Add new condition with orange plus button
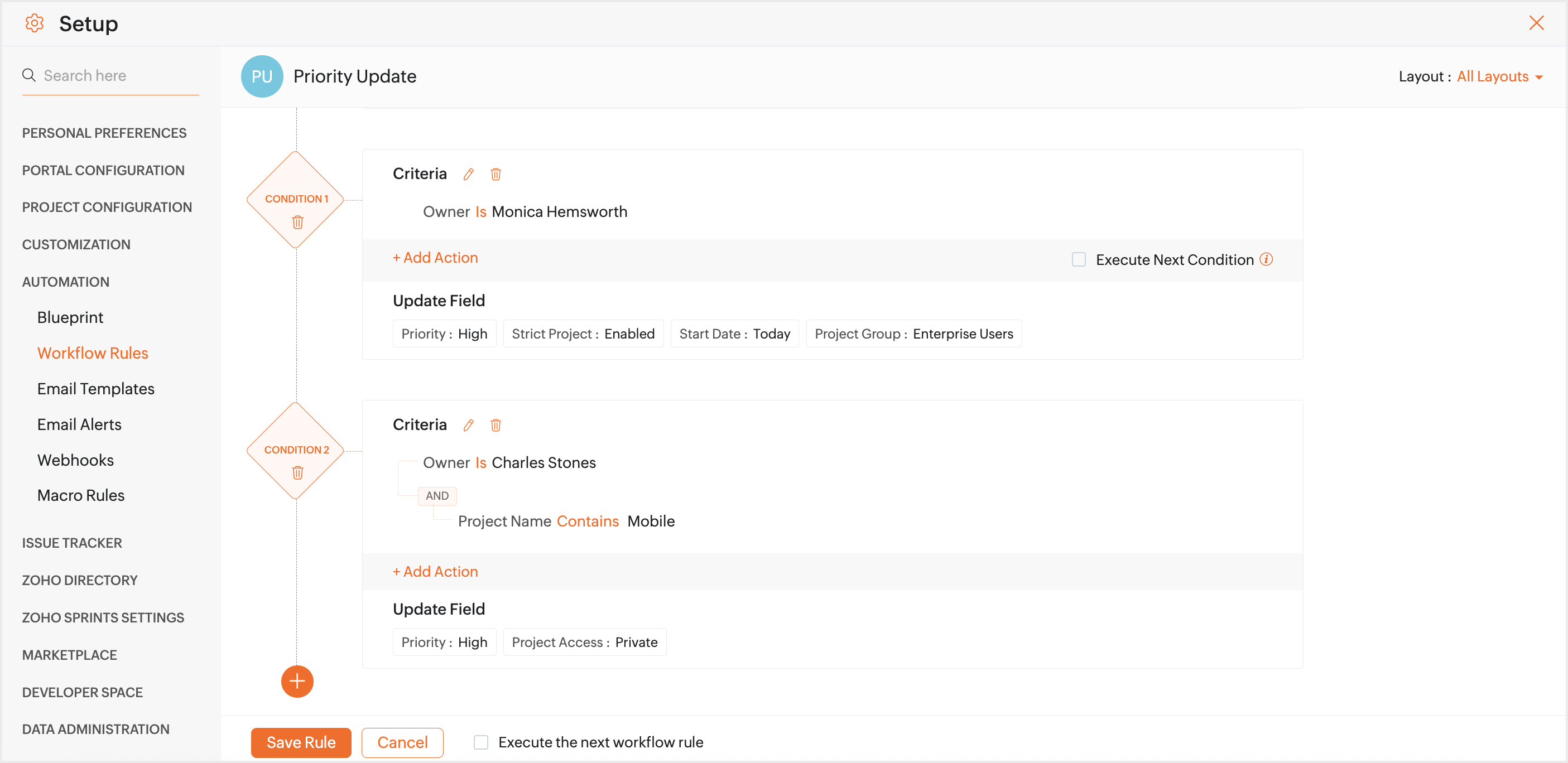Screen dimensions: 1568x763 pyautogui.click(x=297, y=682)
